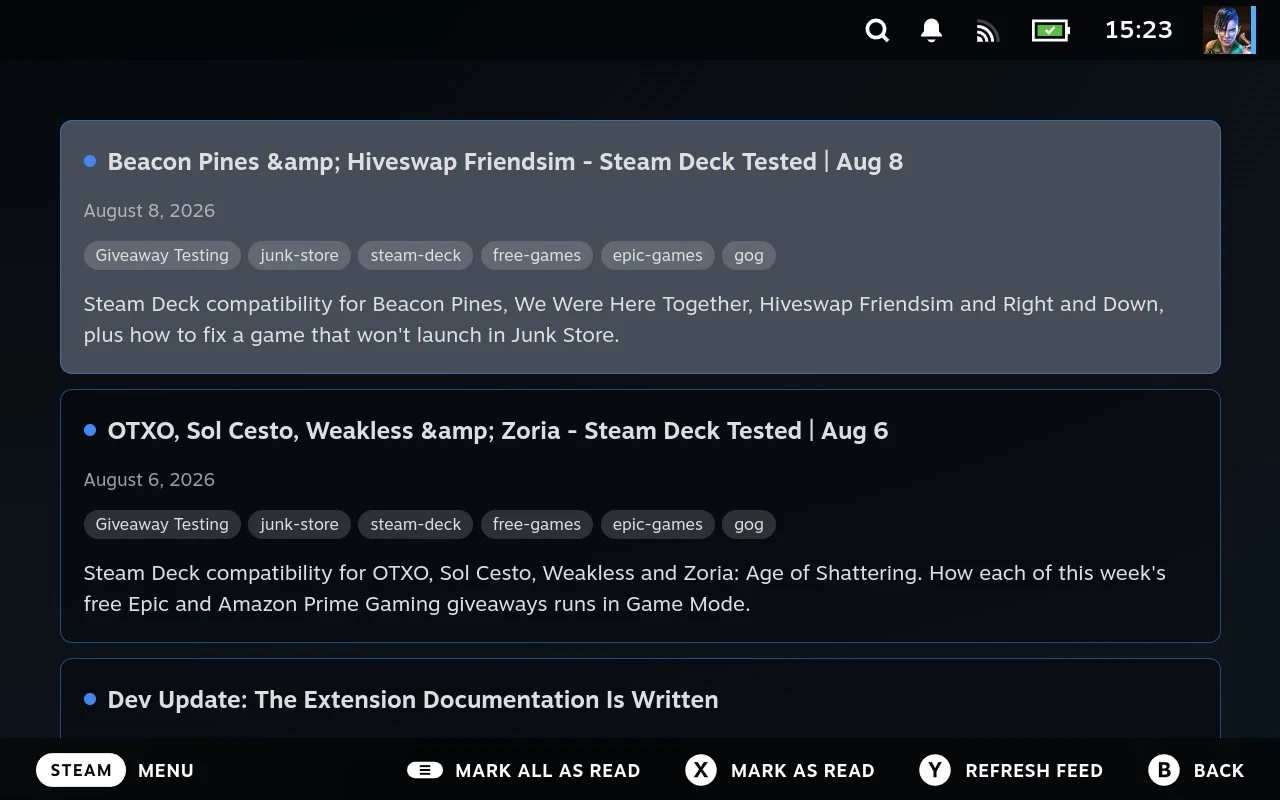Image resolution: width=1280 pixels, height=800 pixels.
Task: Open the search magnifier icon
Action: click(877, 31)
